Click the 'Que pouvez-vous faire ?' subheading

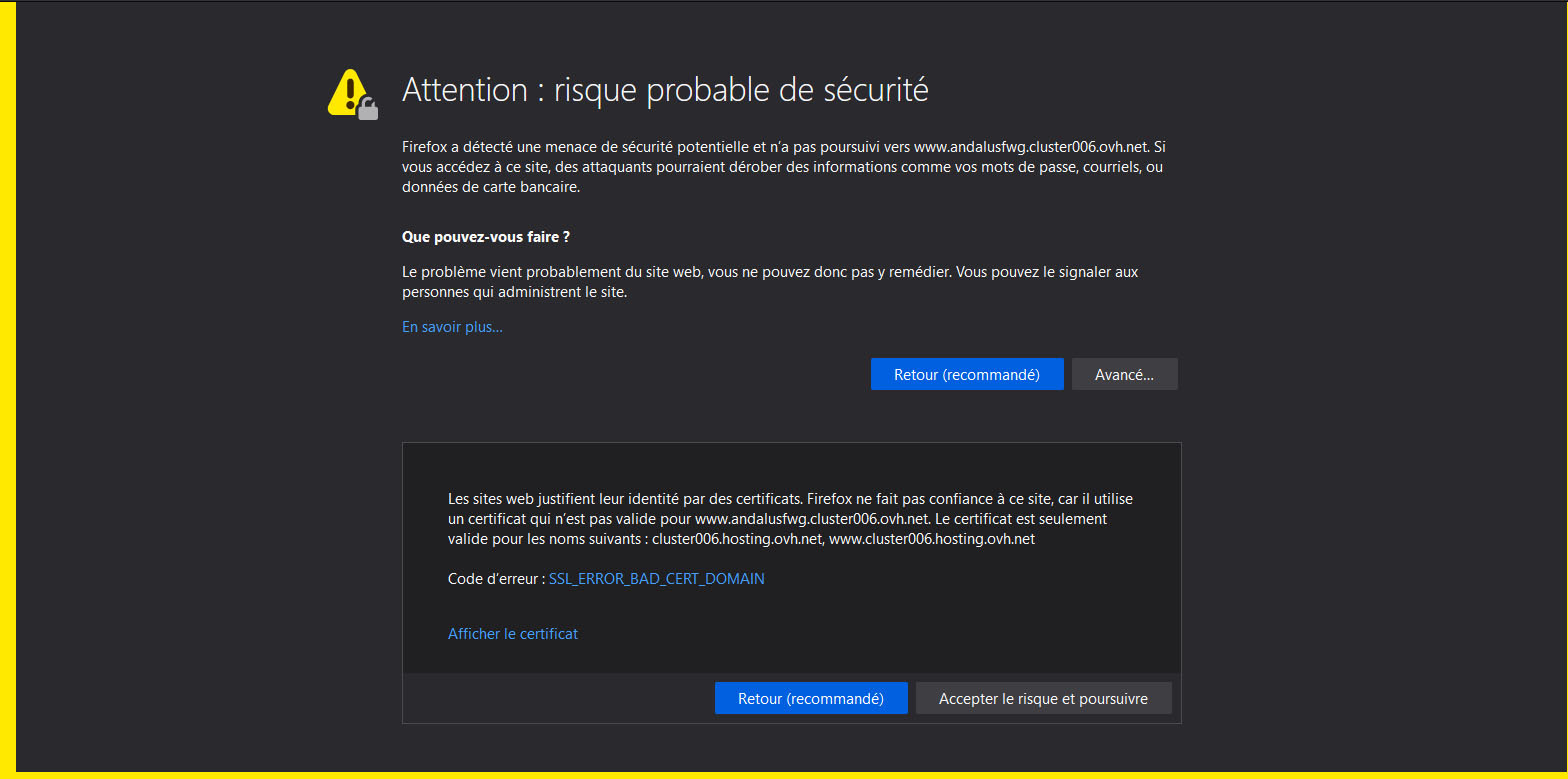485,237
